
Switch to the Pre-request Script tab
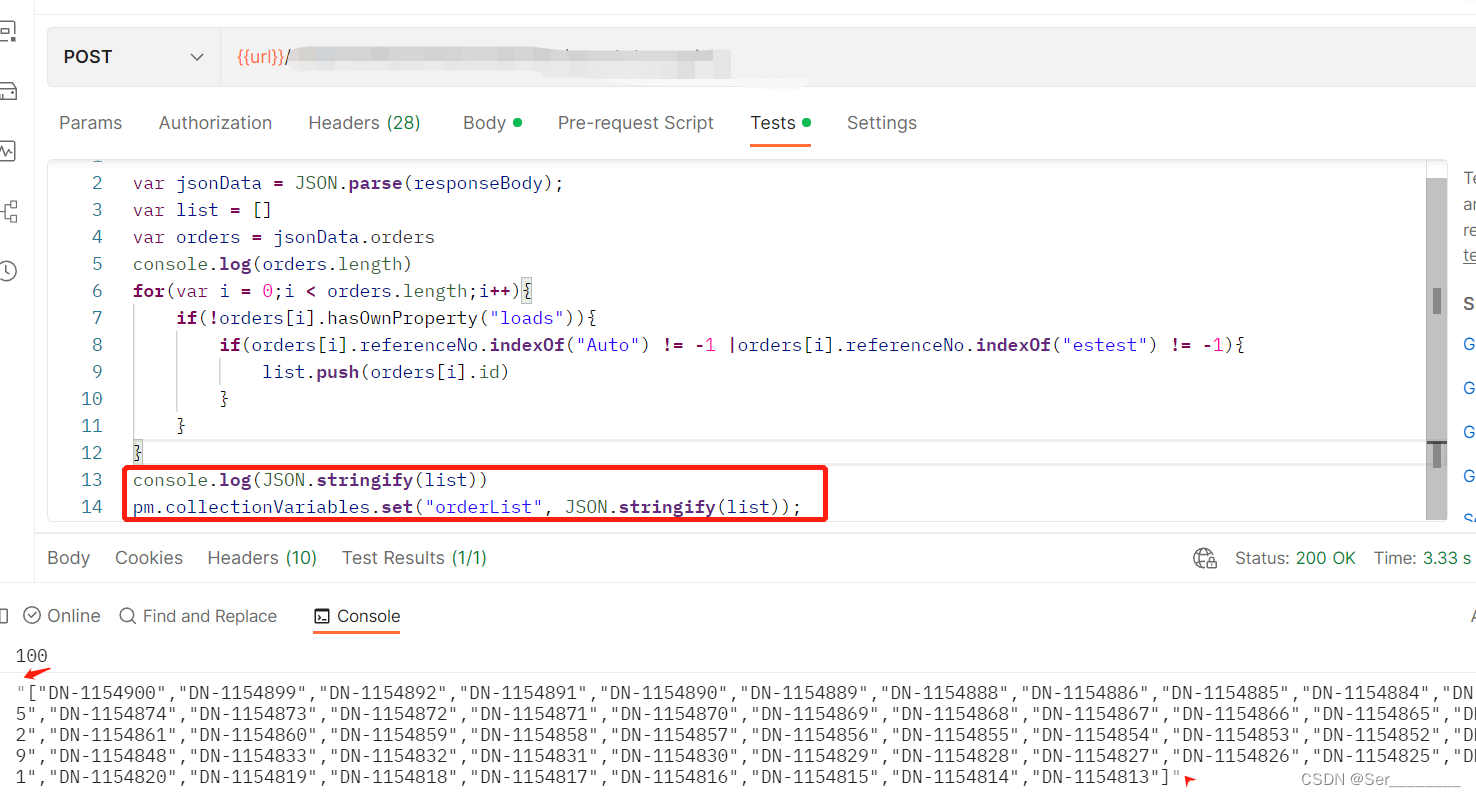[x=636, y=122]
